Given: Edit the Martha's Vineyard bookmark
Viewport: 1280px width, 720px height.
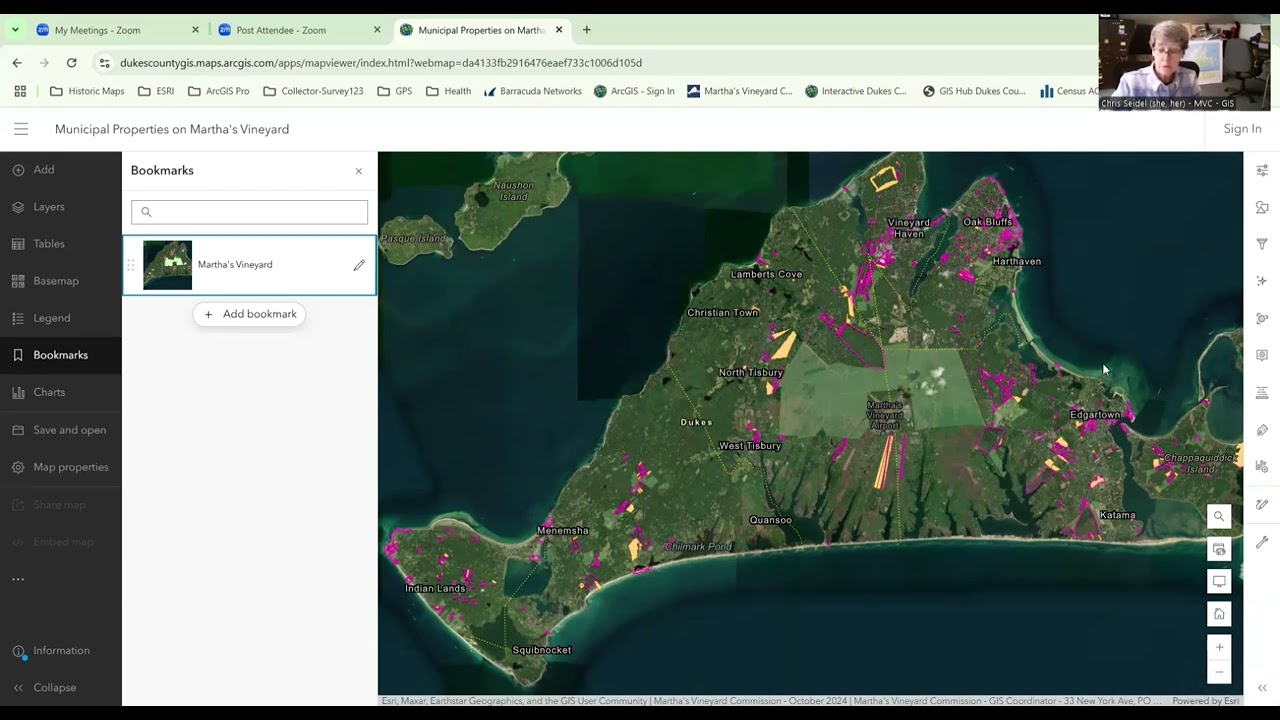Looking at the screenshot, I should click(359, 265).
